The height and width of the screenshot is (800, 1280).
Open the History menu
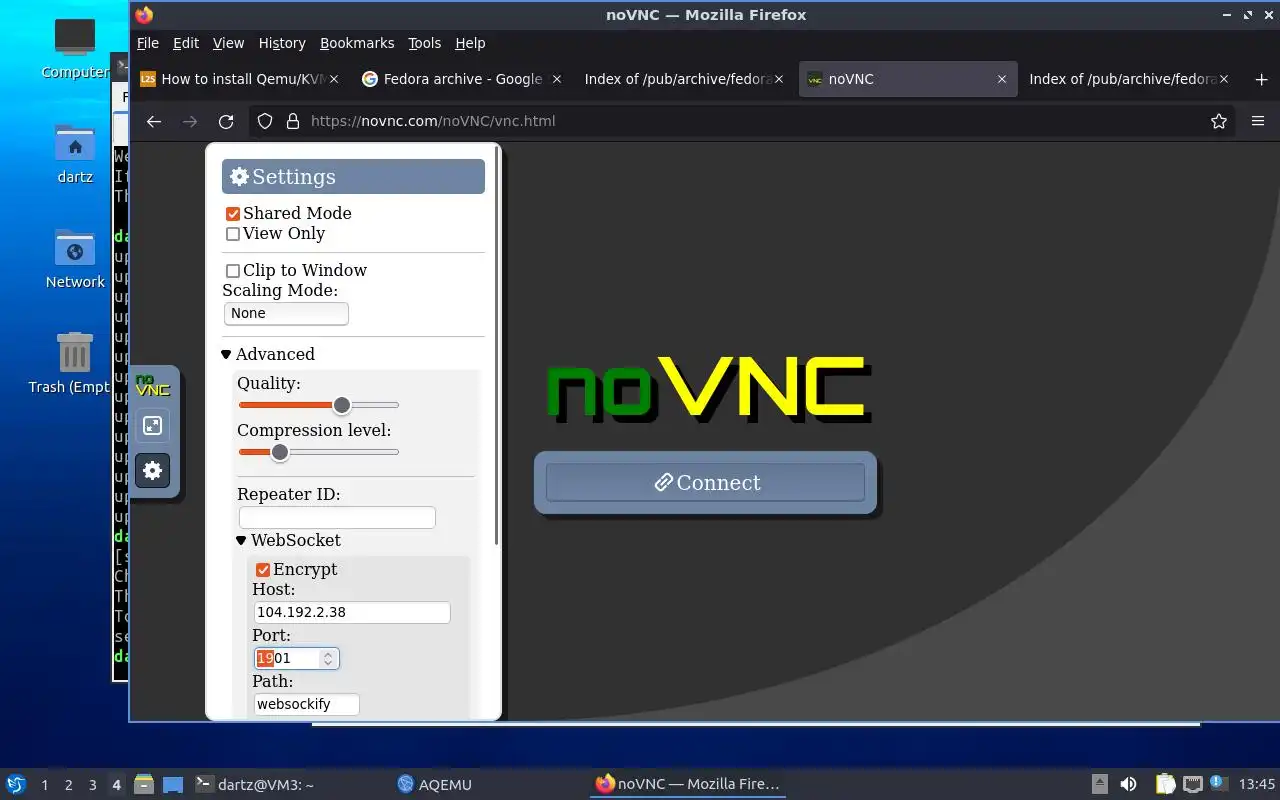coord(282,43)
